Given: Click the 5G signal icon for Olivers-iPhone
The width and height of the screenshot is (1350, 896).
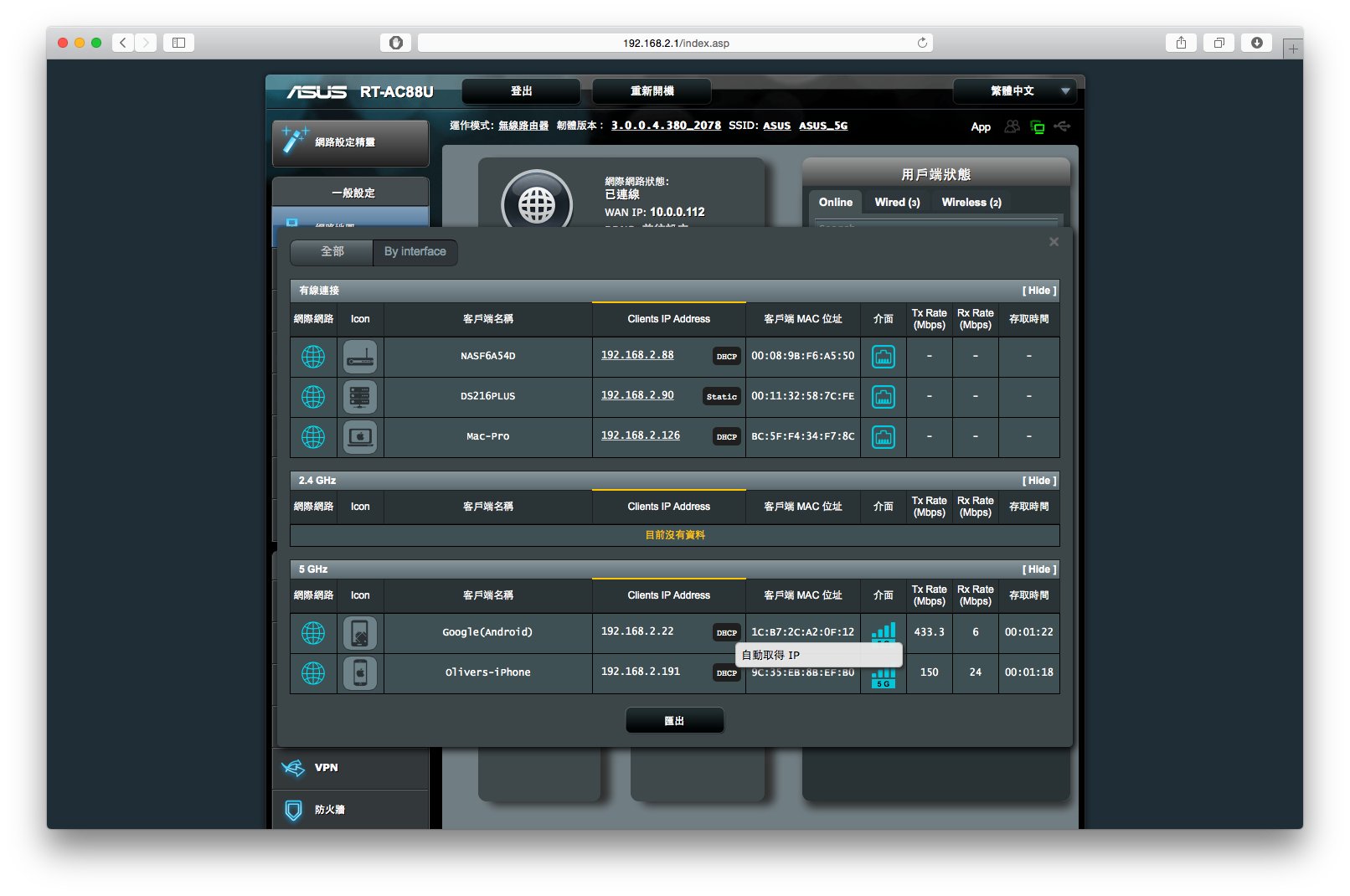Looking at the screenshot, I should pyautogui.click(x=884, y=678).
